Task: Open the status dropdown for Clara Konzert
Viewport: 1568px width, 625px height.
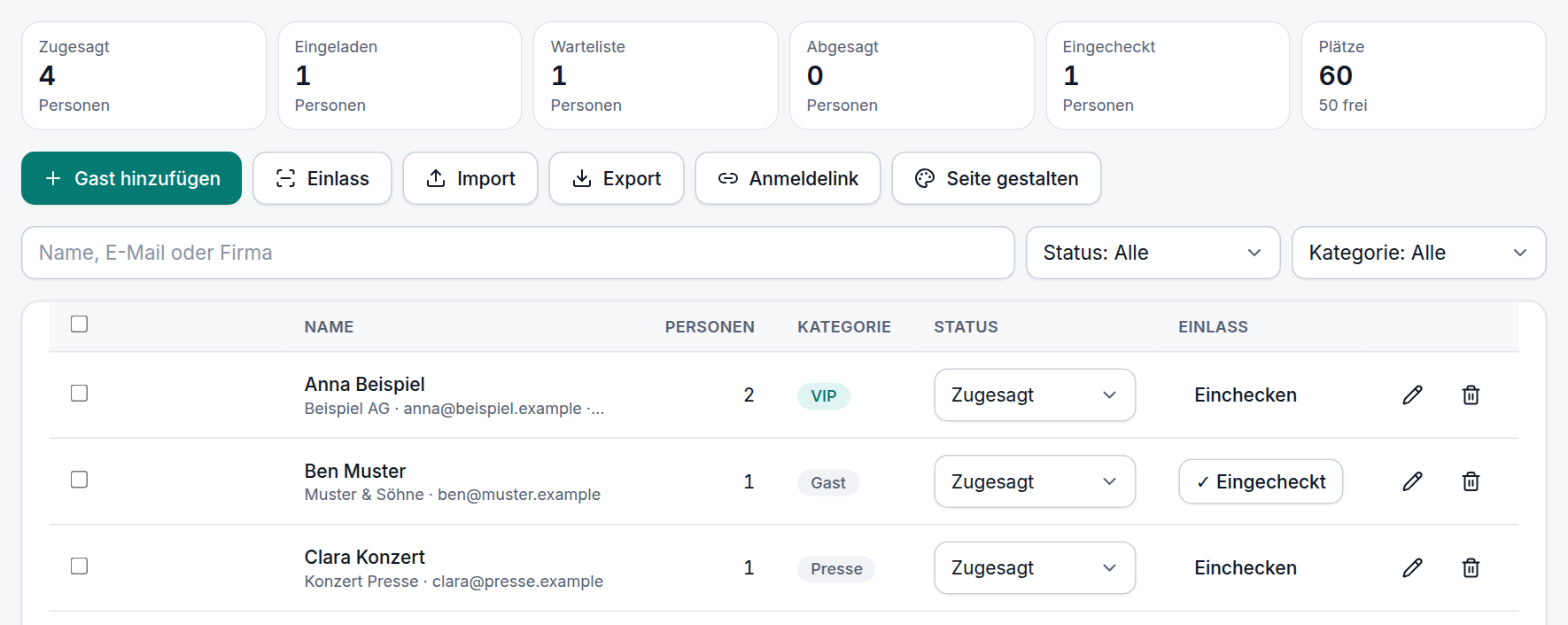Action: pos(1035,567)
